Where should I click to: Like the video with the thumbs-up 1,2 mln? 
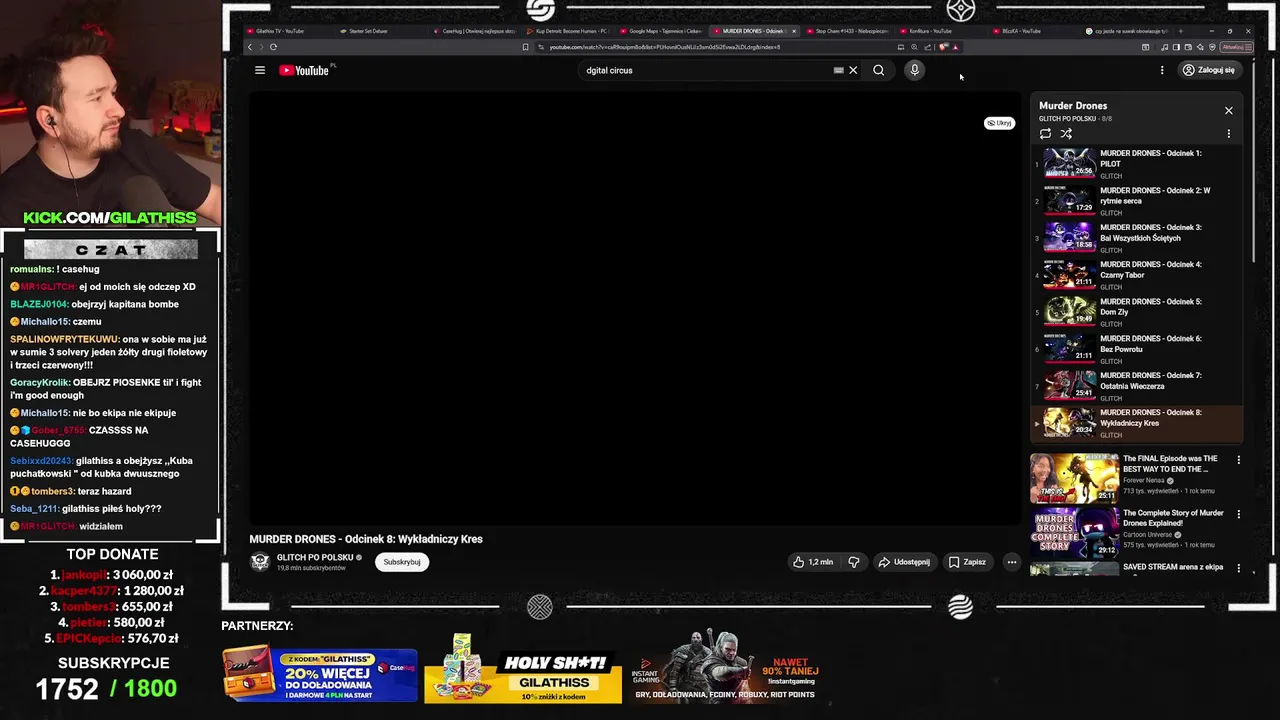(812, 562)
